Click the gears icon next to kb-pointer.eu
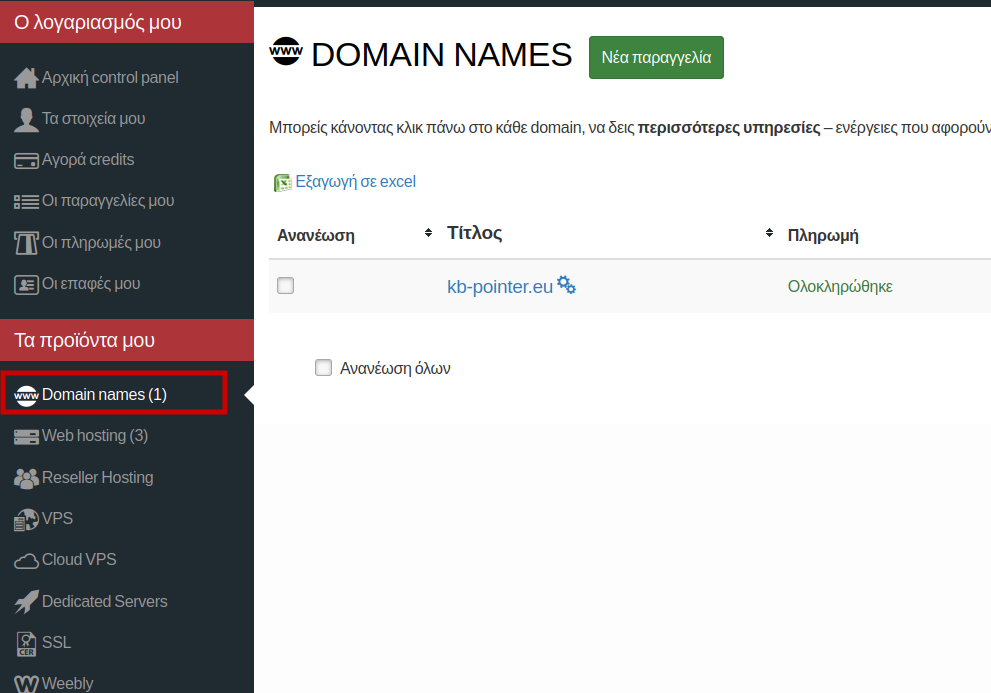Viewport: 991px width, 693px height. coord(567,285)
